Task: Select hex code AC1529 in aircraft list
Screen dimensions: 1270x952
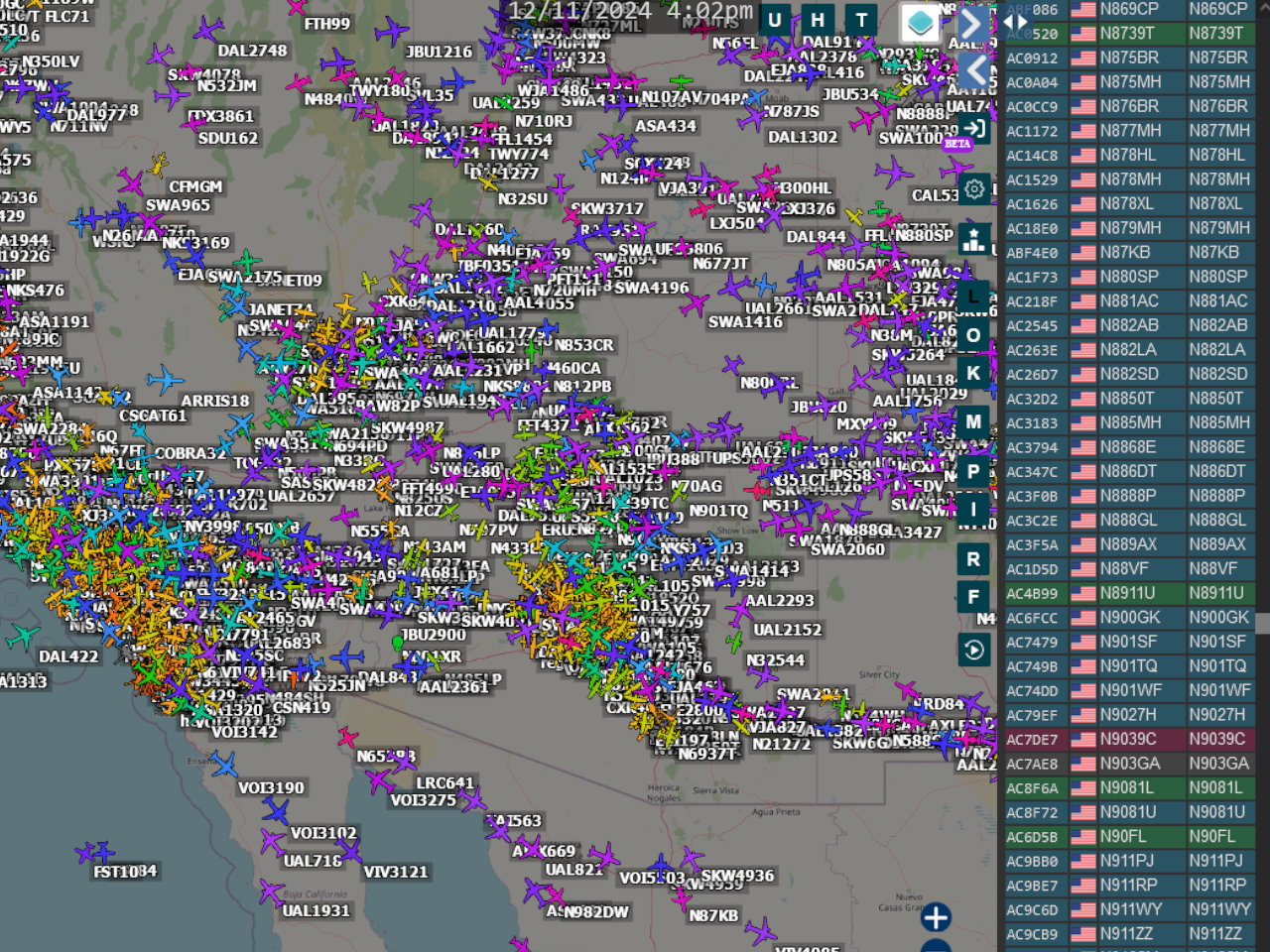Action: (1032, 180)
